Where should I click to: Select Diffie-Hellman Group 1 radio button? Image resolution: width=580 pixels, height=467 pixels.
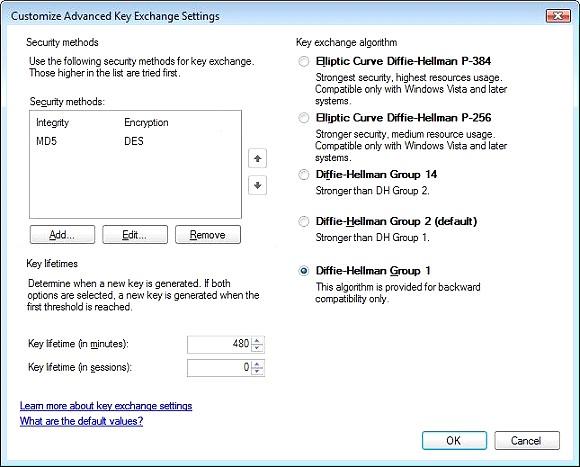(x=303, y=271)
